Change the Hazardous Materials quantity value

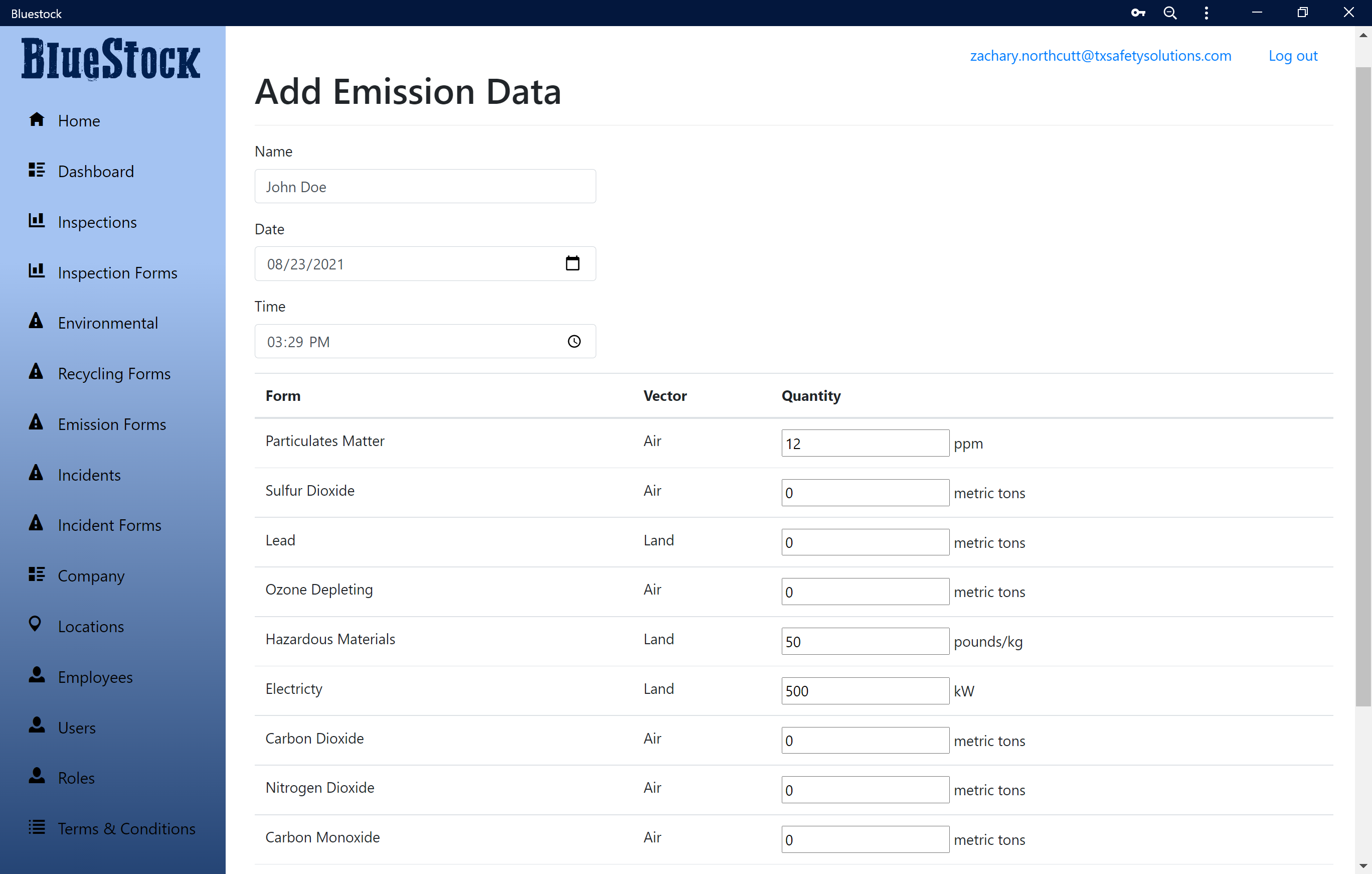[x=865, y=641]
